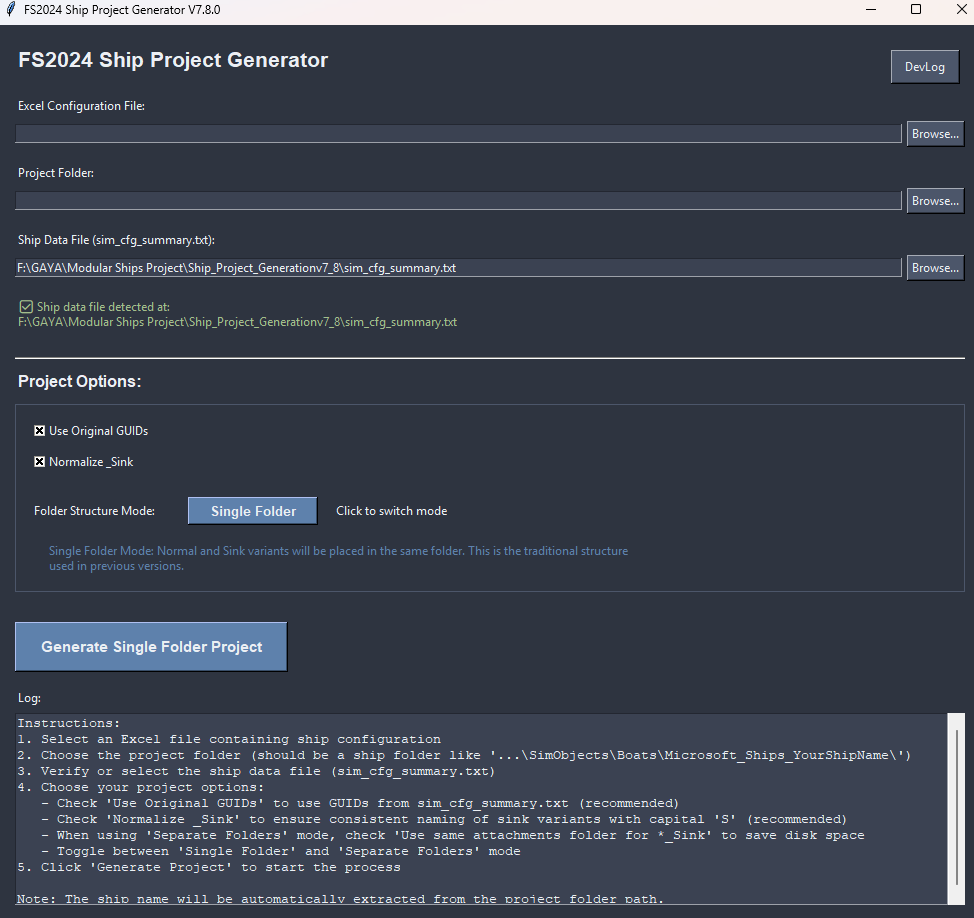Browse for the sim_cfg_summary.txt ship data file

coord(934,268)
